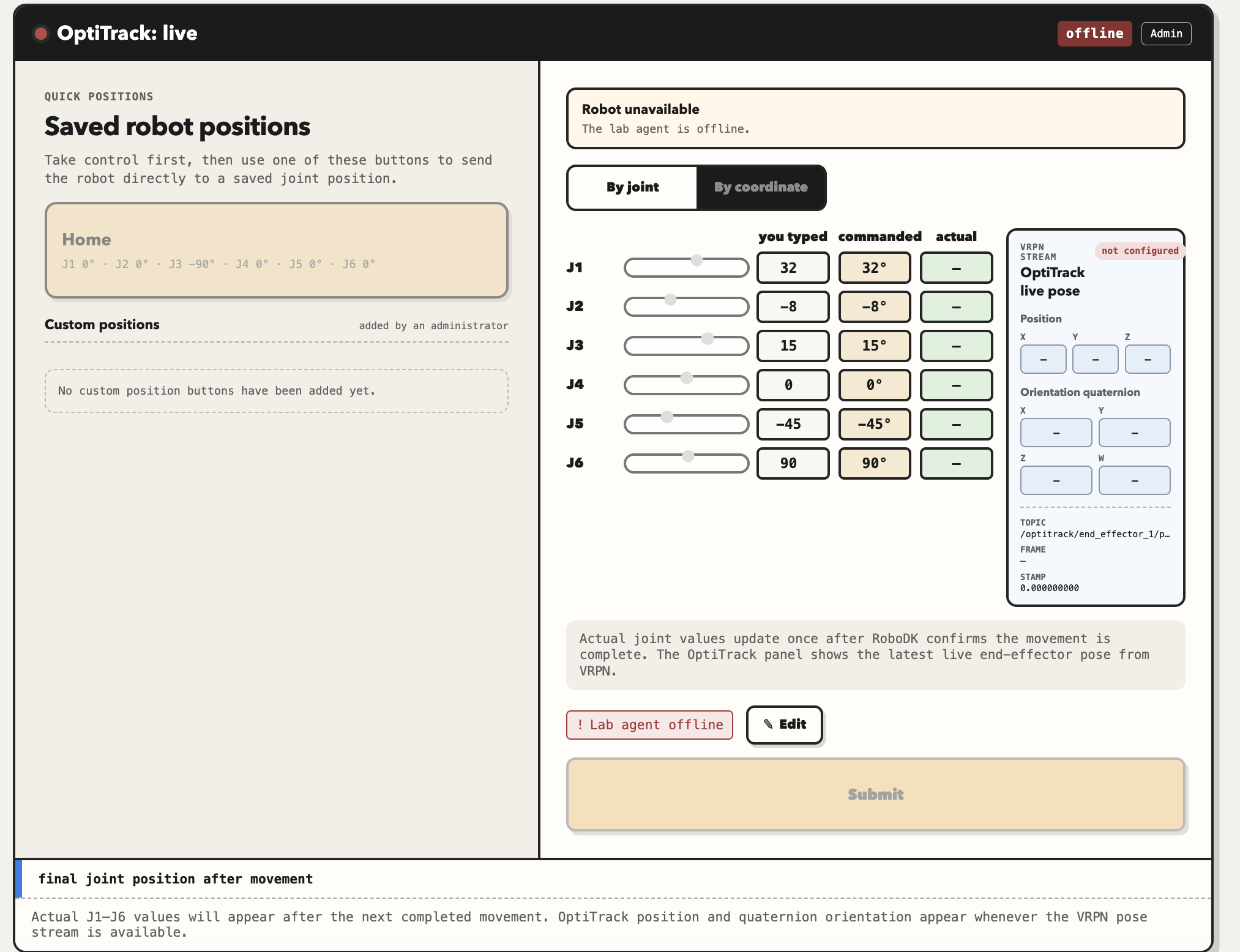This screenshot has height=952, width=1240.
Task: Switch to the By coordinate tab
Action: 761,187
